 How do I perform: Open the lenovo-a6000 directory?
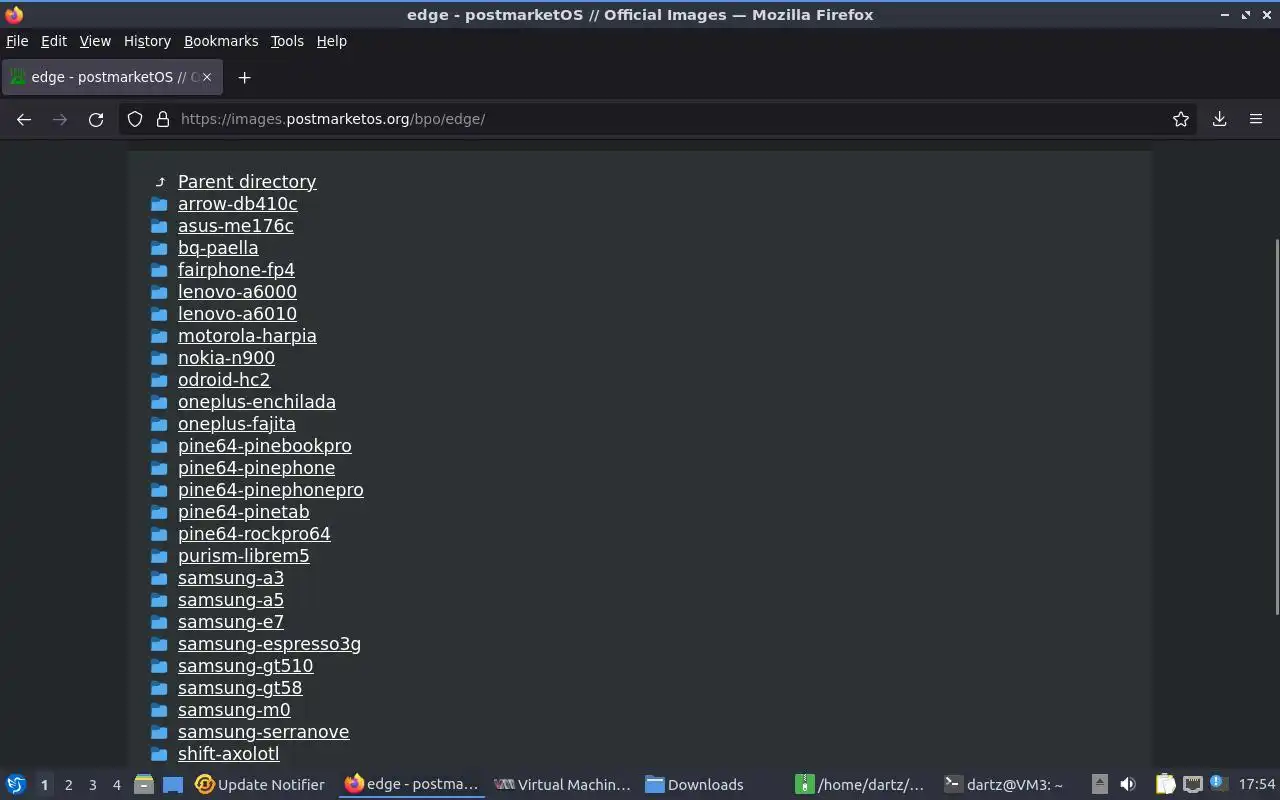pos(237,292)
